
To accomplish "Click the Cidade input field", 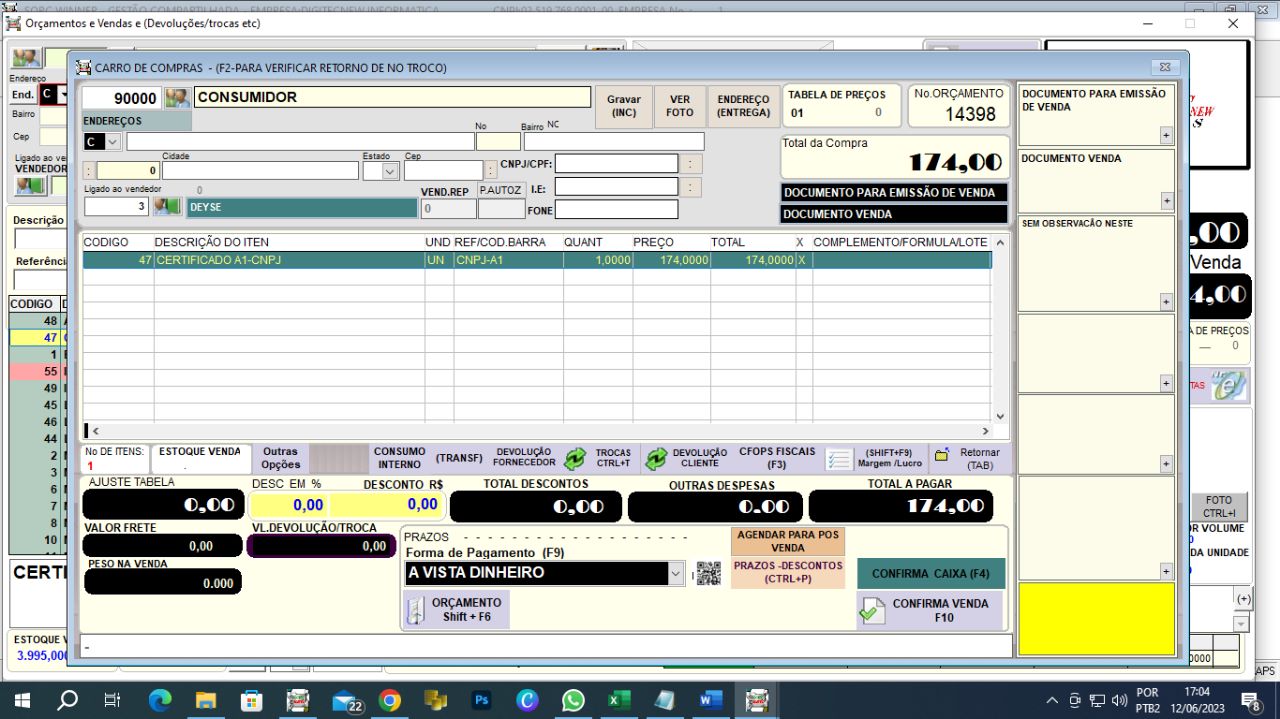I will (x=260, y=171).
